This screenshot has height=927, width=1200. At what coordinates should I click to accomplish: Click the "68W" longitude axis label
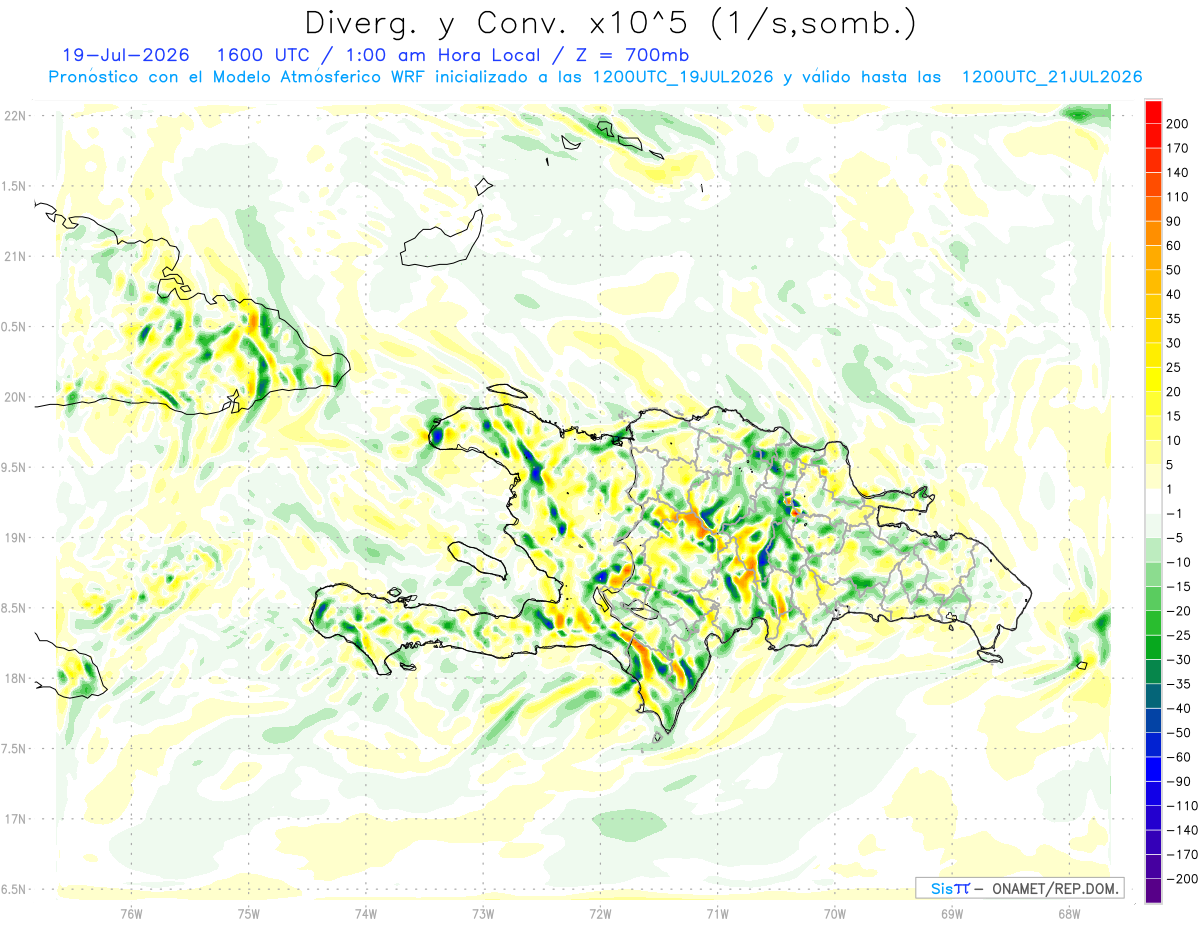point(1069,913)
